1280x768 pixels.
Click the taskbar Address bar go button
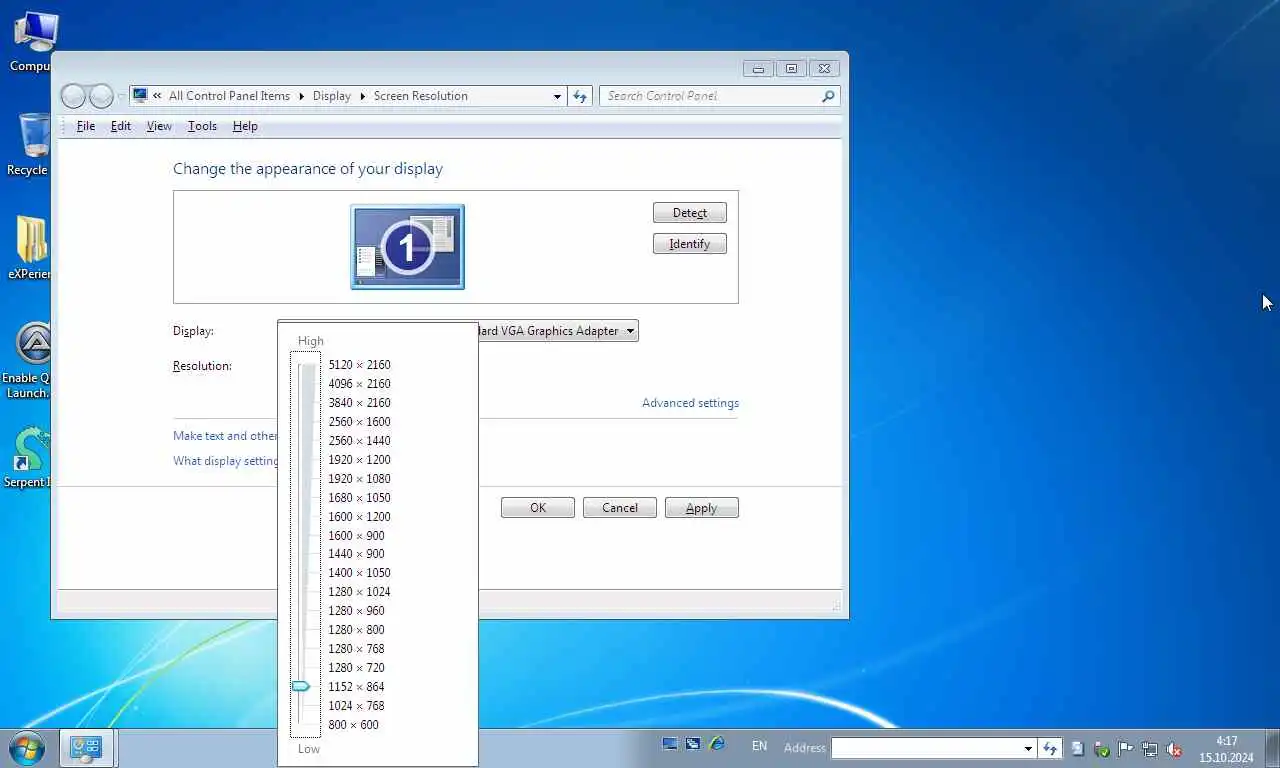(x=1050, y=748)
